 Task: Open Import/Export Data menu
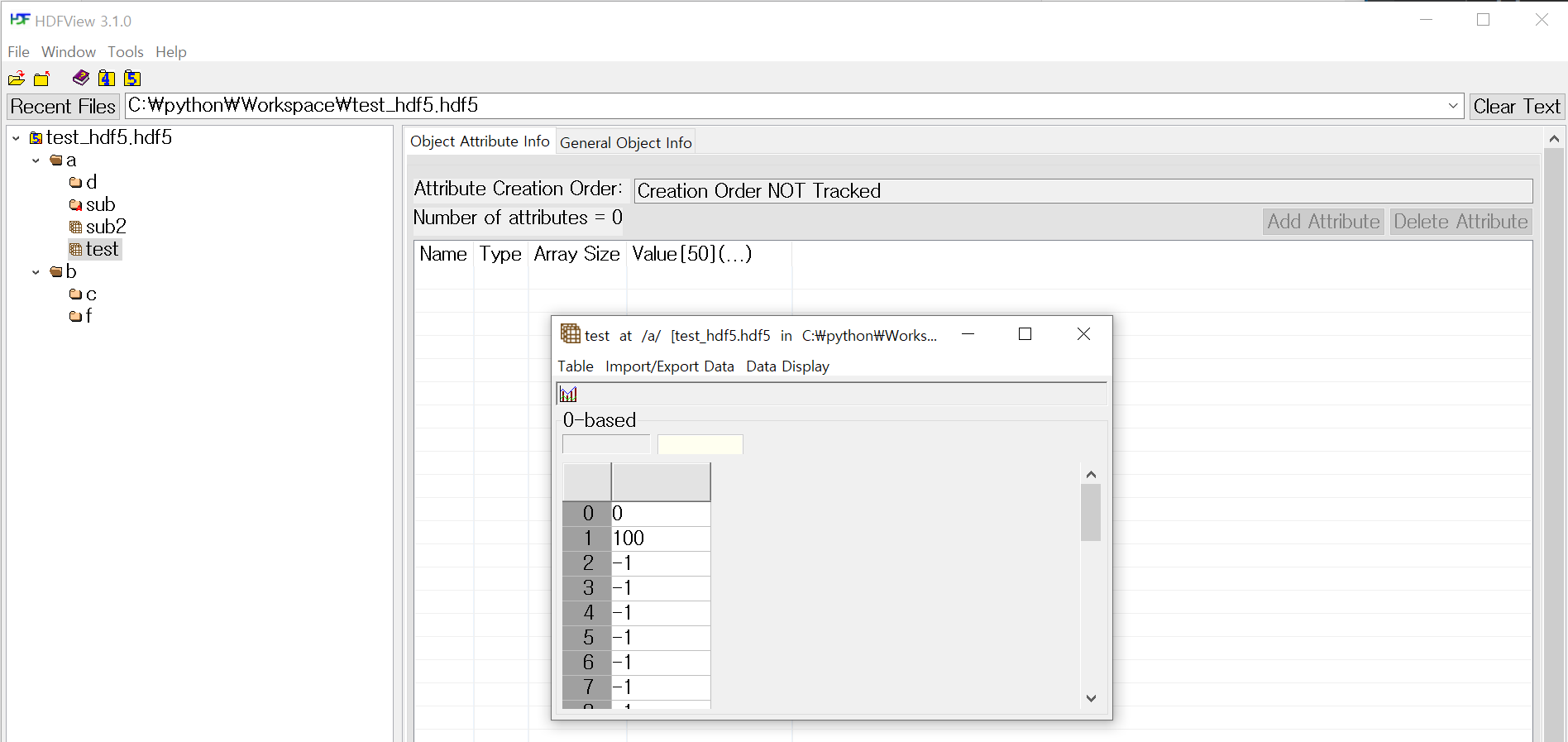click(x=669, y=366)
